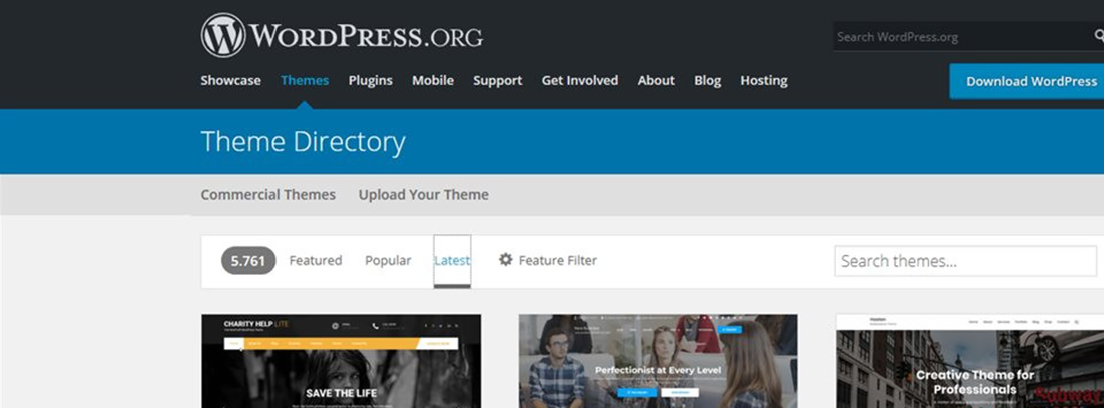Image resolution: width=1104 pixels, height=408 pixels.
Task: Open the Showcase menu item
Action: (230, 80)
